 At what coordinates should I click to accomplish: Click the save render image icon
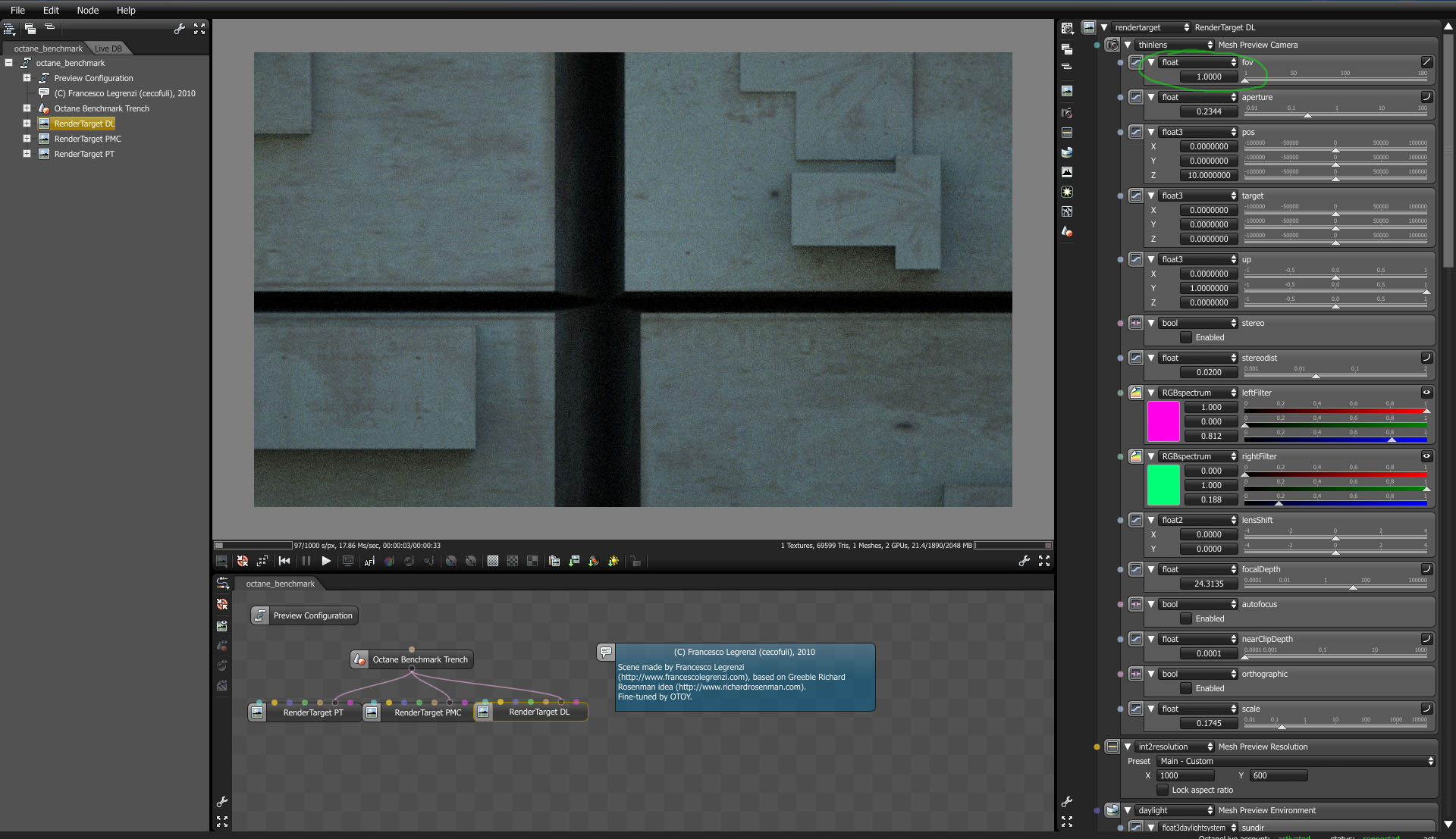[574, 561]
